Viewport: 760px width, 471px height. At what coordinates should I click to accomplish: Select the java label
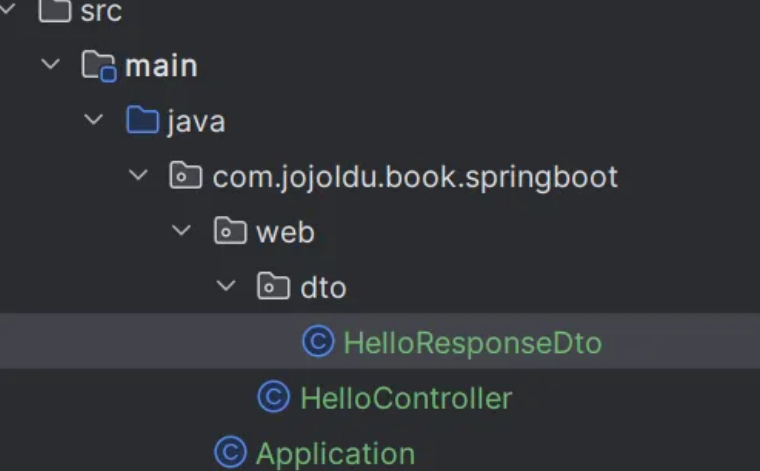coord(196,121)
